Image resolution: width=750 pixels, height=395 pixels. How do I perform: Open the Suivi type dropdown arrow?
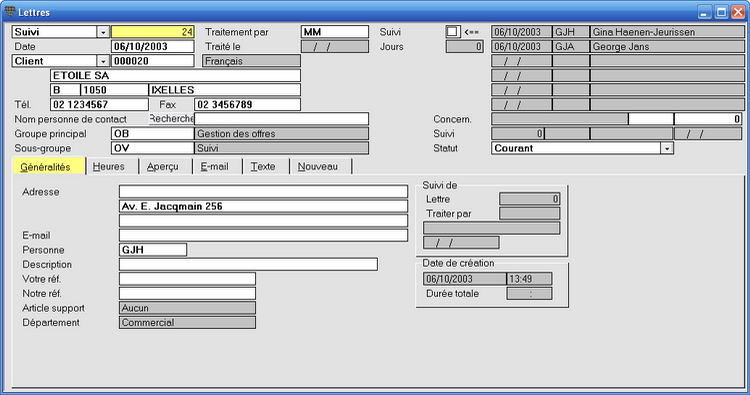103,32
